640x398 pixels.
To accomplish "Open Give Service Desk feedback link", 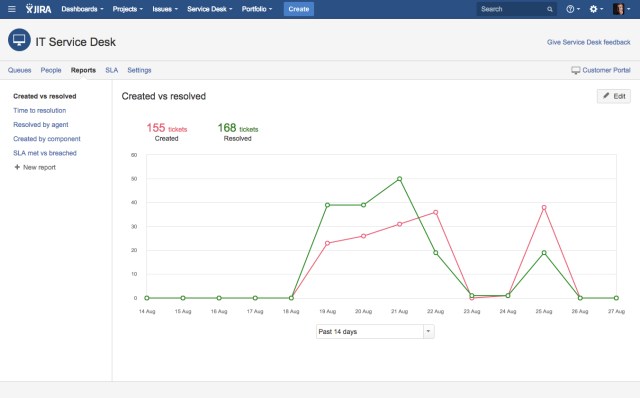I will click(589, 42).
